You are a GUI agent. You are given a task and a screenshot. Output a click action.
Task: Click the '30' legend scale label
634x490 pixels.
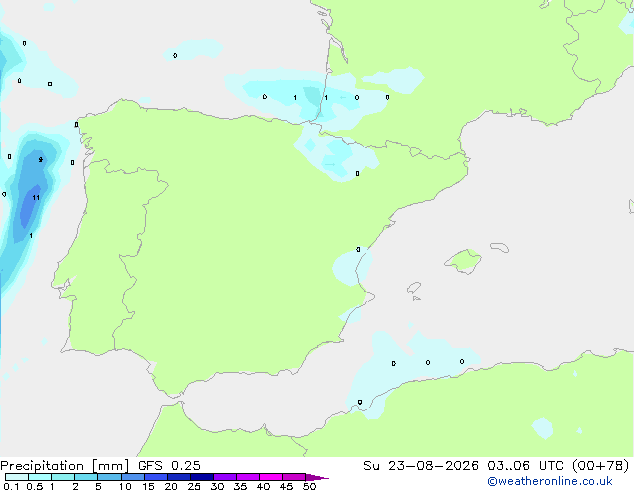click(x=217, y=486)
